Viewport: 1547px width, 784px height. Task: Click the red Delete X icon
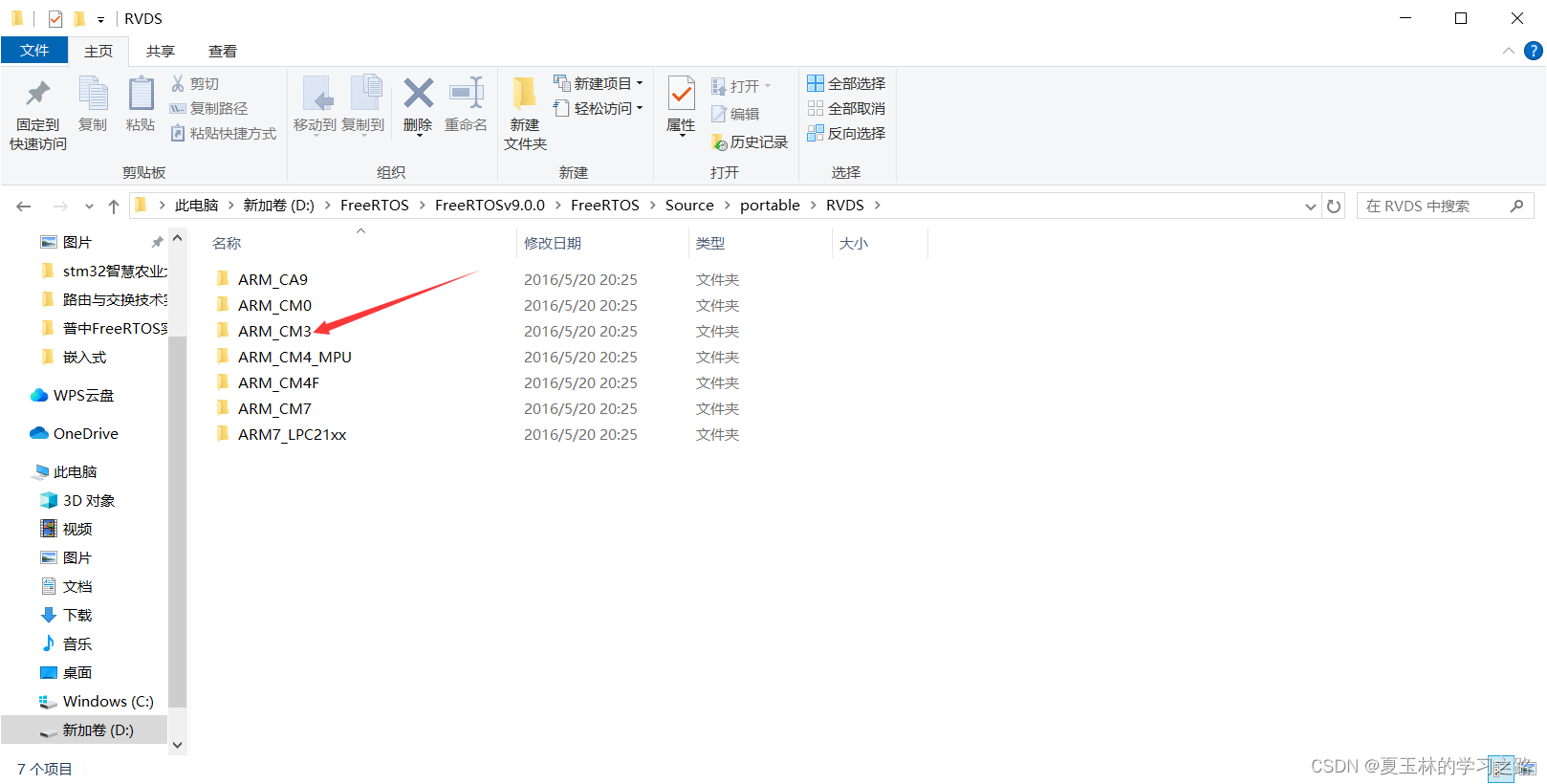point(418,93)
